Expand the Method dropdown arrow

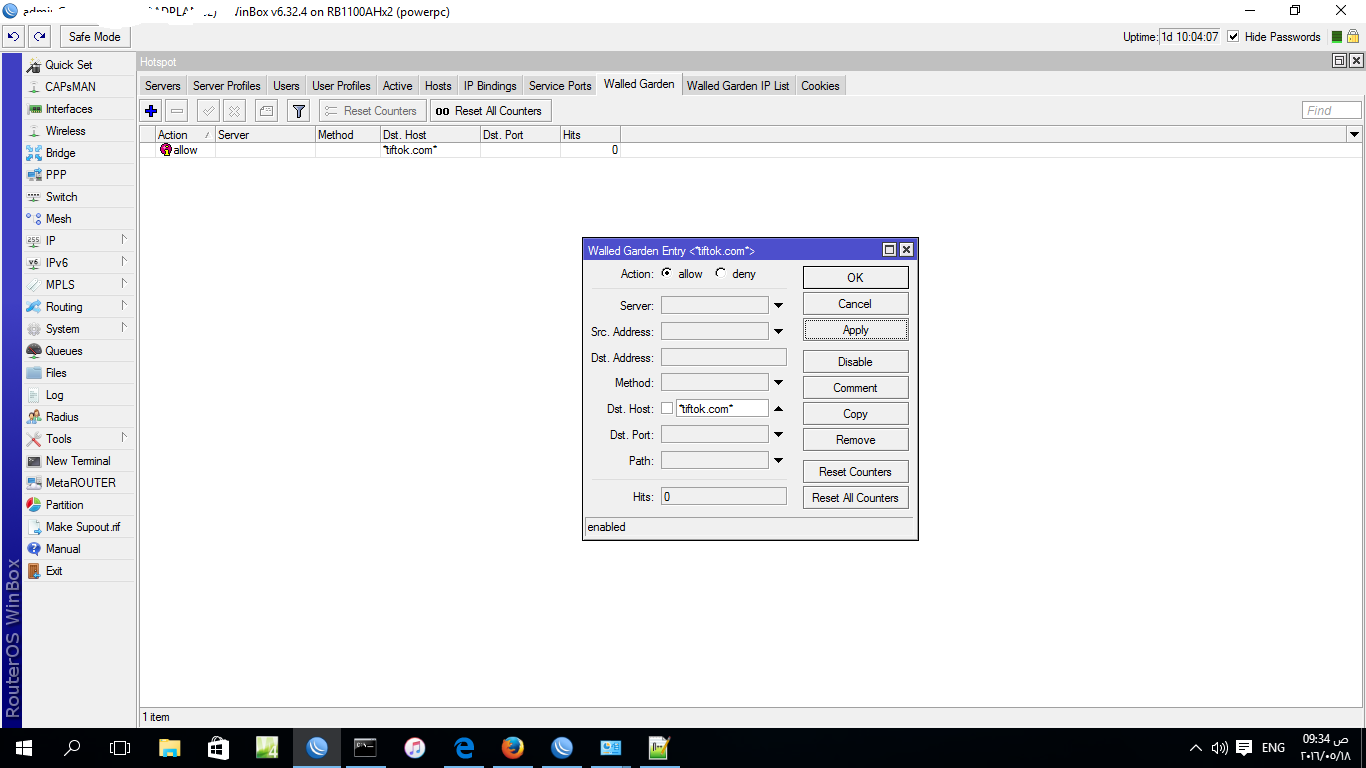point(778,383)
